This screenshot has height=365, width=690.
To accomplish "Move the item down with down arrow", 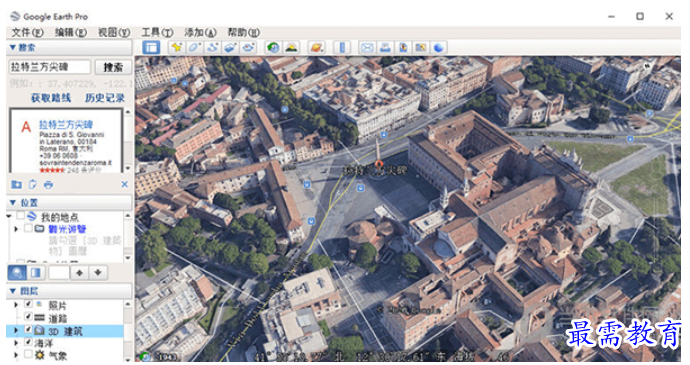I will (x=98, y=273).
